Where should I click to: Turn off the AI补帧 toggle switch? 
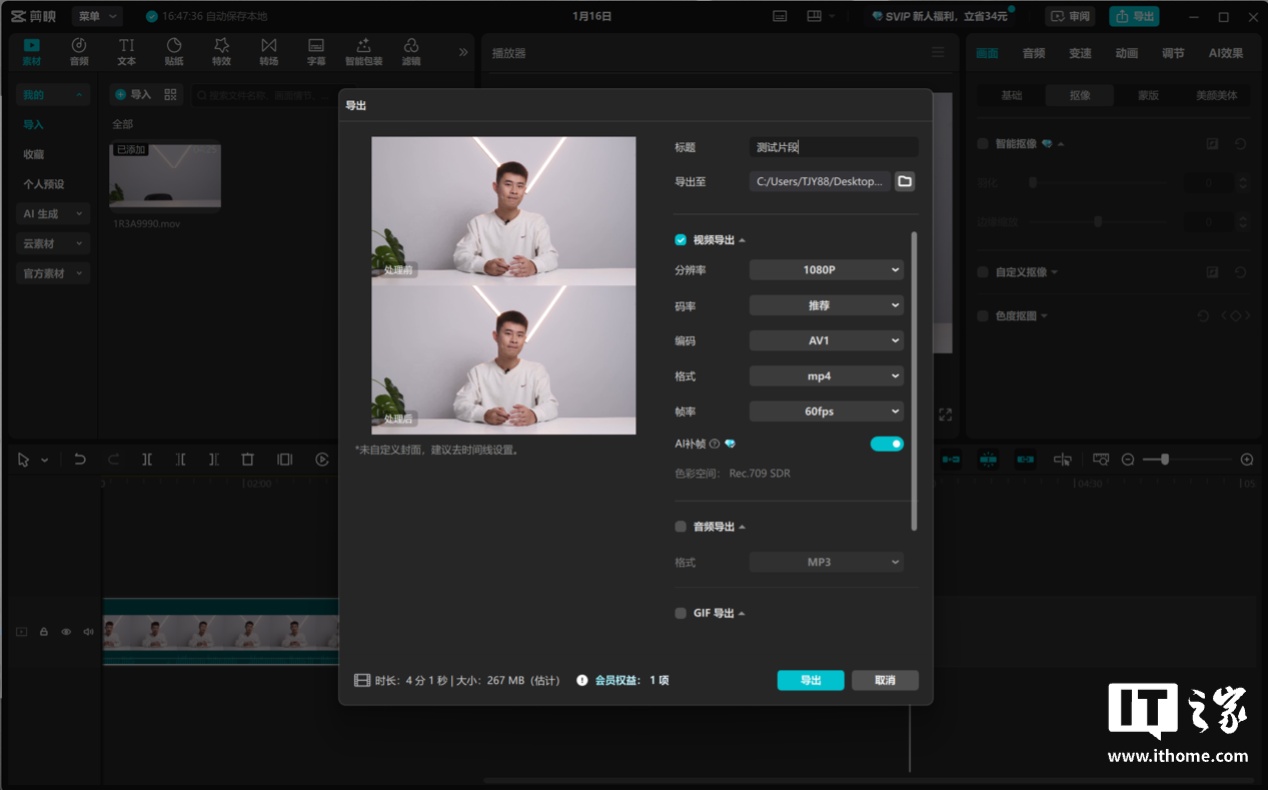click(886, 444)
